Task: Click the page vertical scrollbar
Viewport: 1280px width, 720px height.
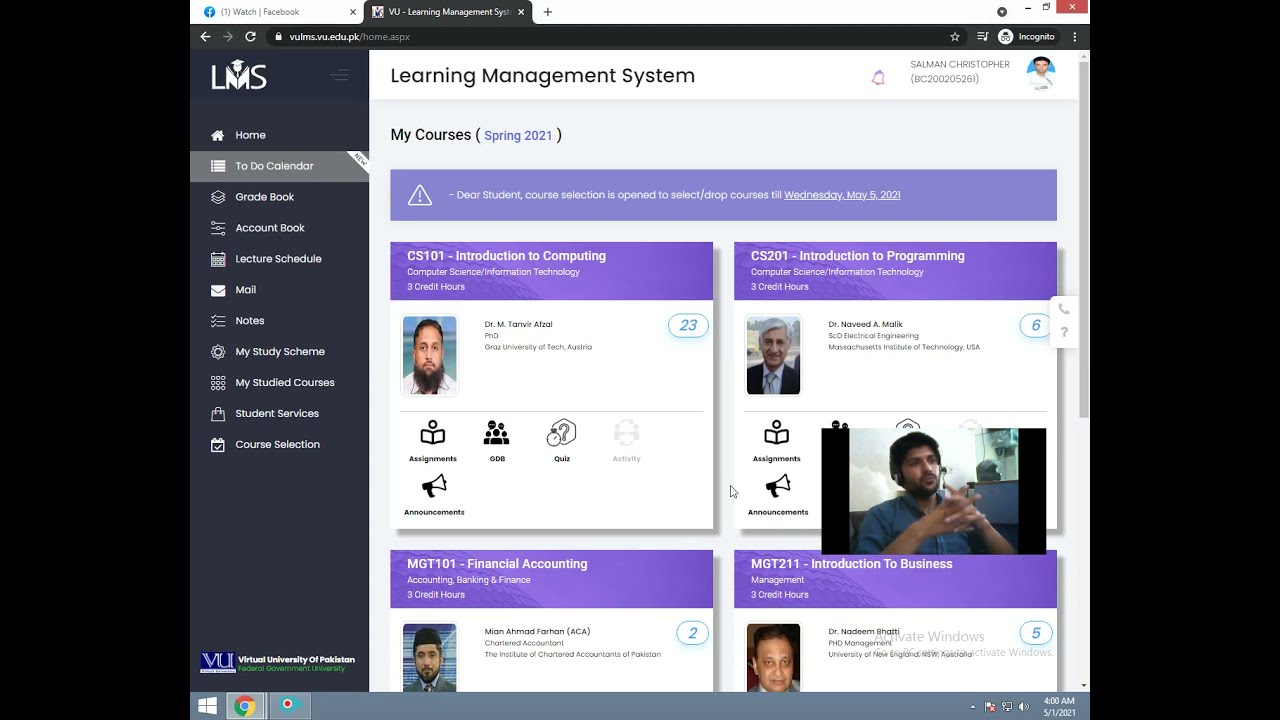Action: [1084, 241]
